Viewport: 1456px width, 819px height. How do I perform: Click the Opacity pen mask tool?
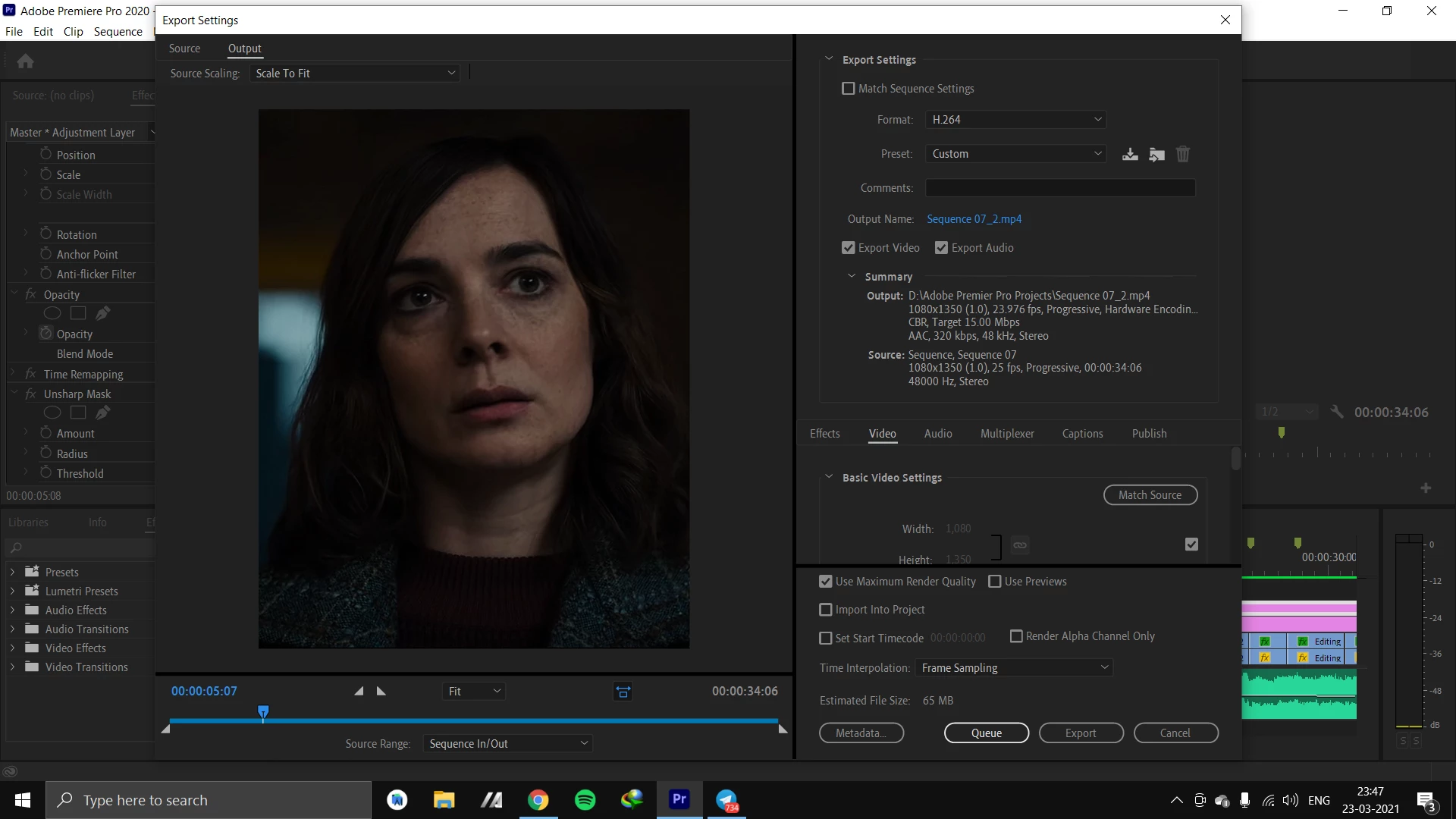coord(103,313)
